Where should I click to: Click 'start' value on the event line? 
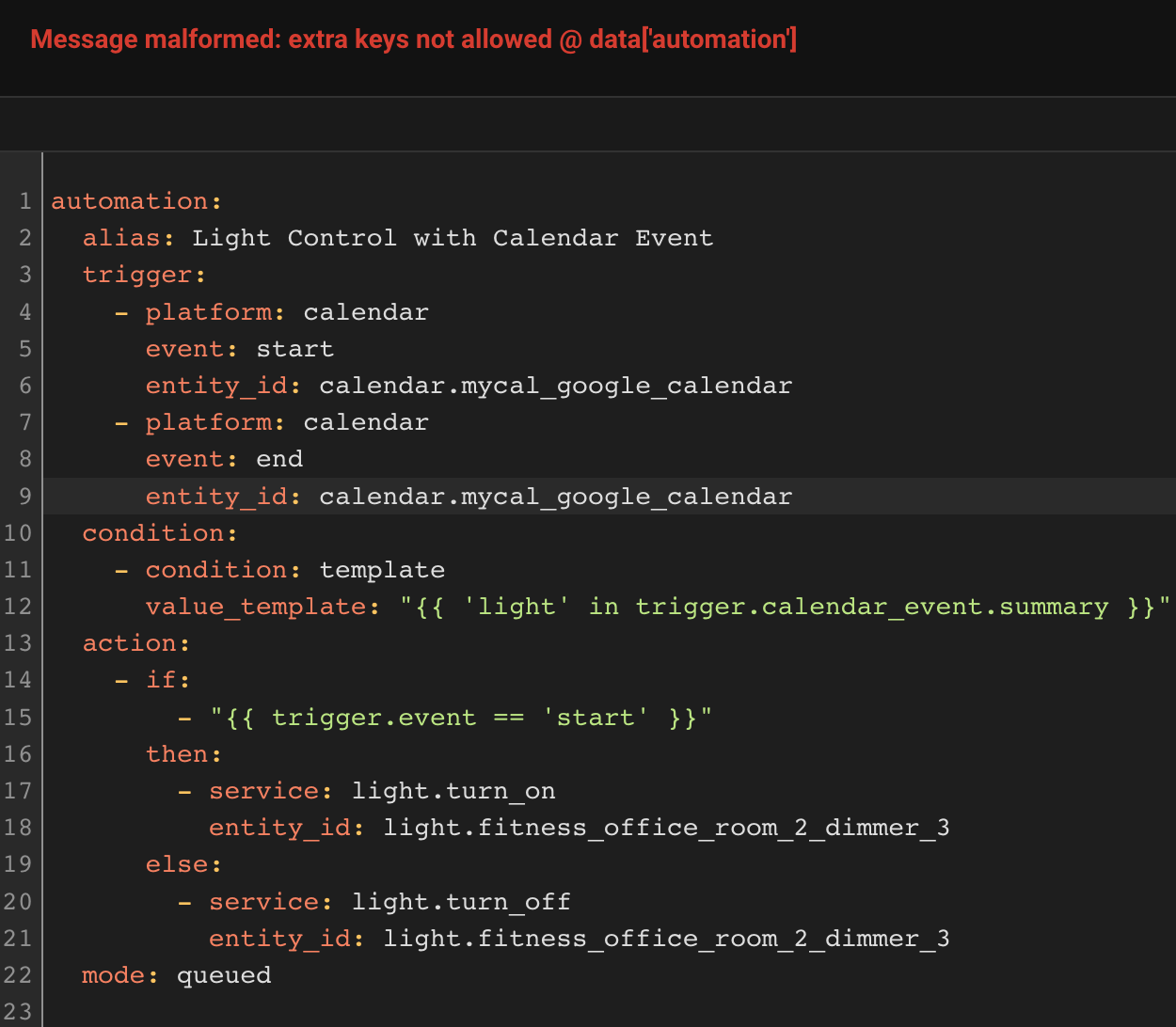point(294,349)
